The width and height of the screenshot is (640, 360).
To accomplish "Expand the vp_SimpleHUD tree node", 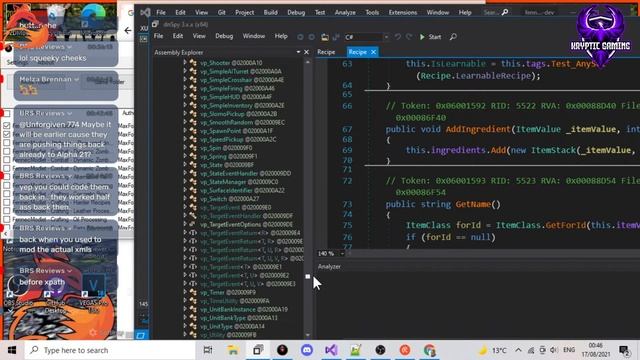I will tap(185, 97).
